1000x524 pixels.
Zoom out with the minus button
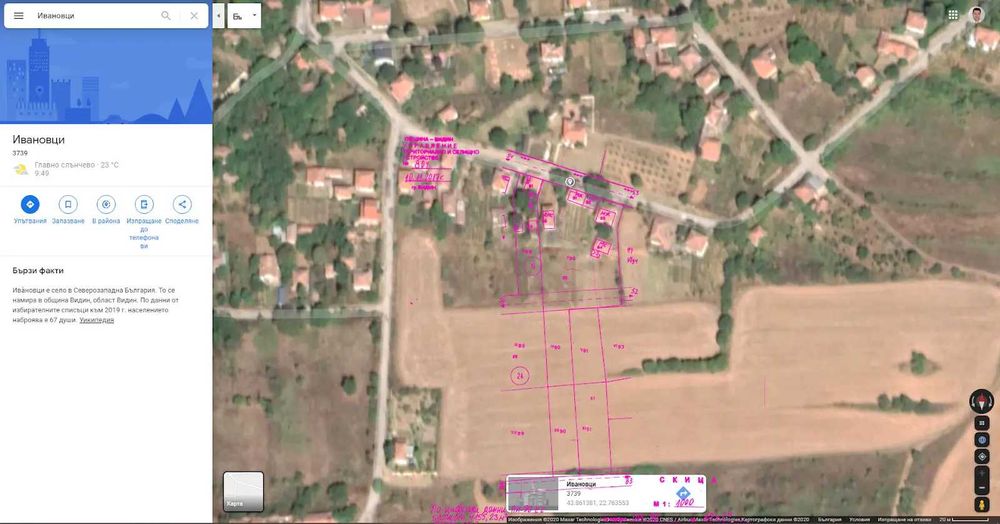[x=982, y=488]
